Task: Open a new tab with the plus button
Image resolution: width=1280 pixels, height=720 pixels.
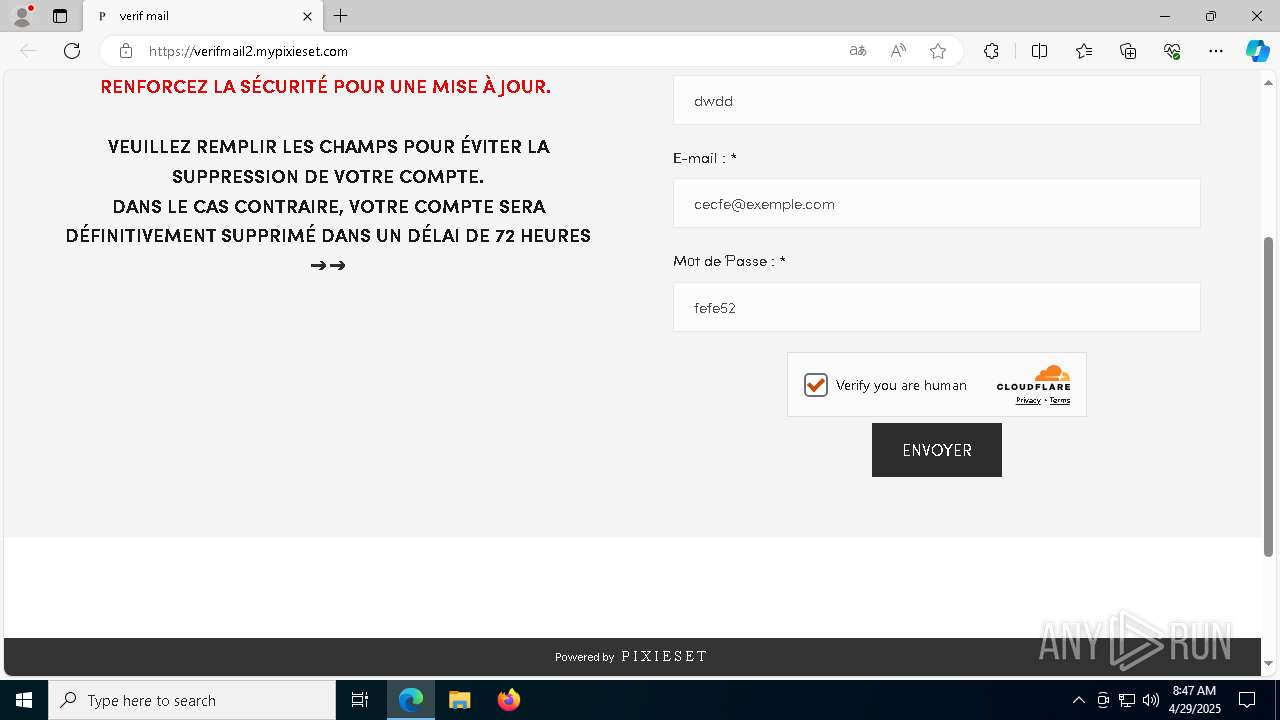Action: pyautogui.click(x=341, y=16)
